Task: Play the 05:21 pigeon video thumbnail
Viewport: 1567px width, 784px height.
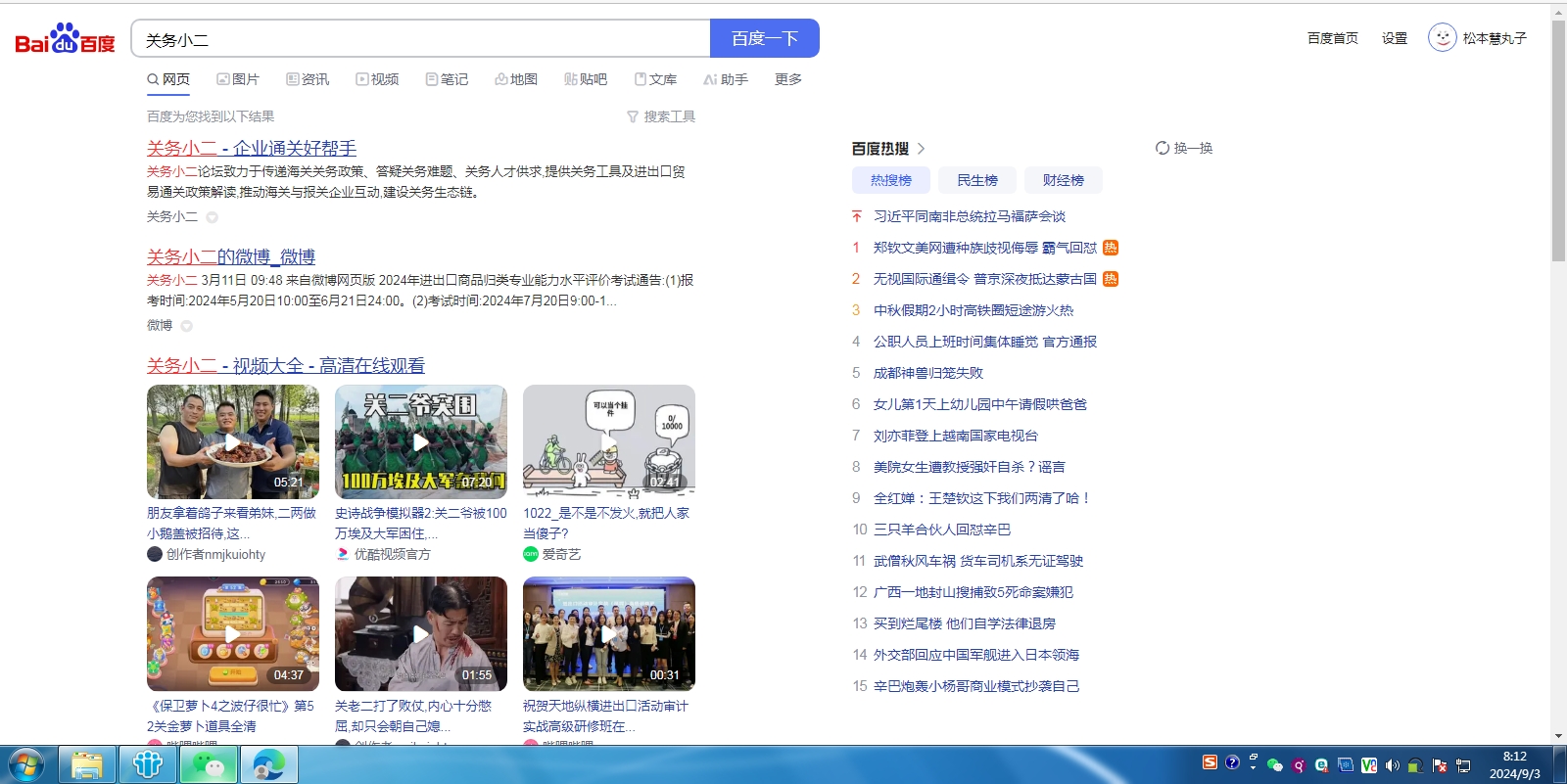Action: click(233, 441)
